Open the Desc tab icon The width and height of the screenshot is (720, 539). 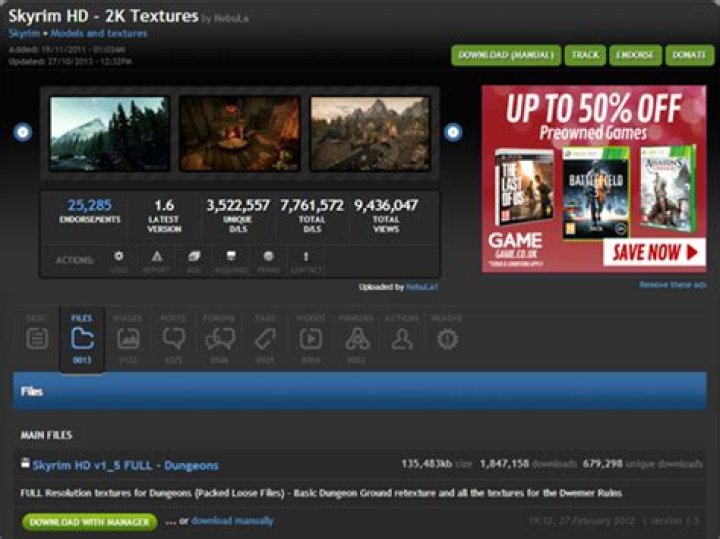click(37, 339)
